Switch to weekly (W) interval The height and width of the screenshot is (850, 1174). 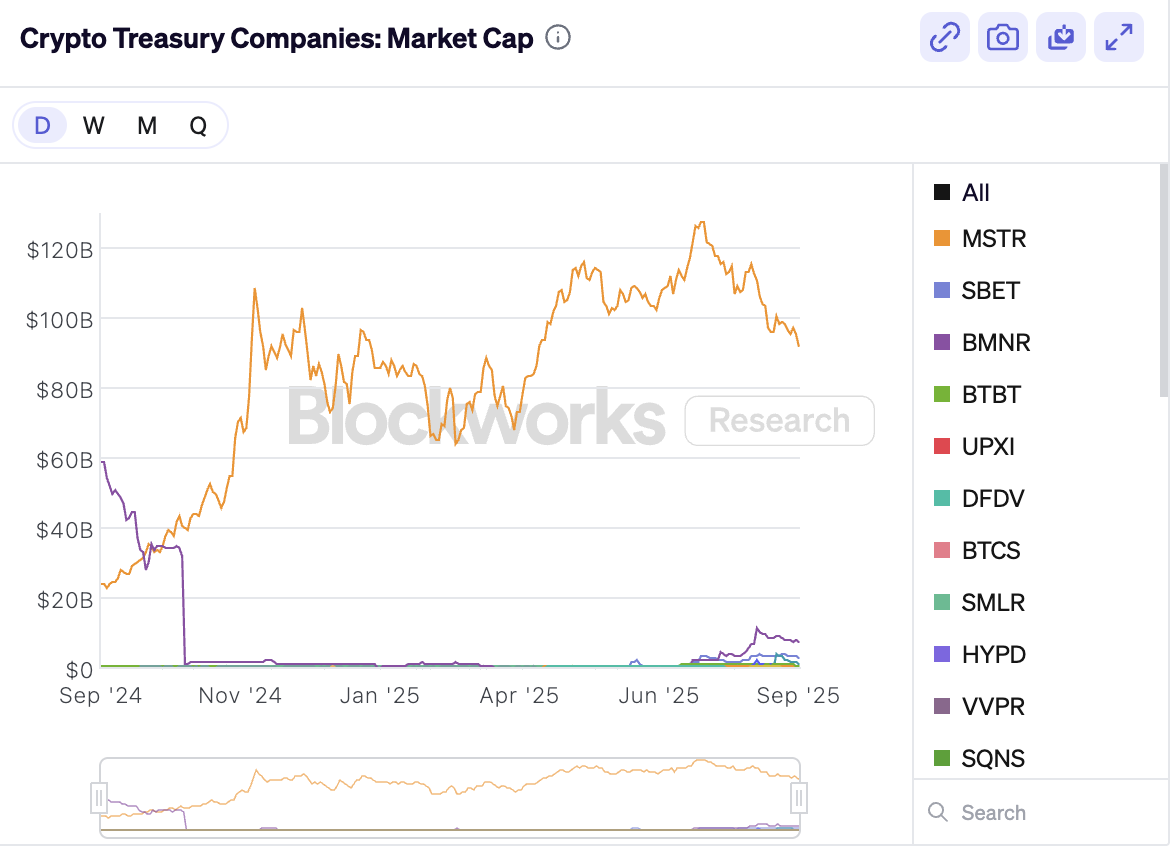(94, 126)
